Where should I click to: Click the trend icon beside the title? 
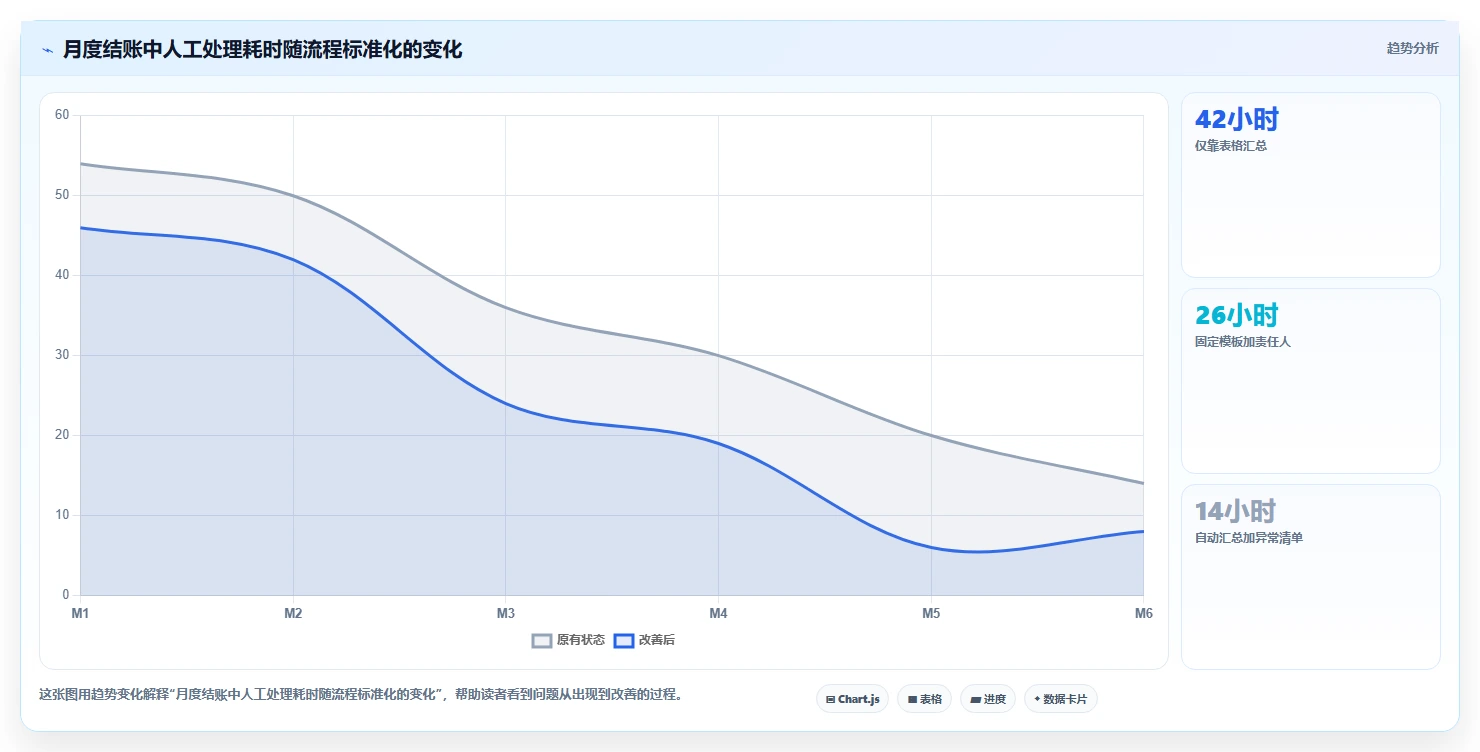point(47,50)
